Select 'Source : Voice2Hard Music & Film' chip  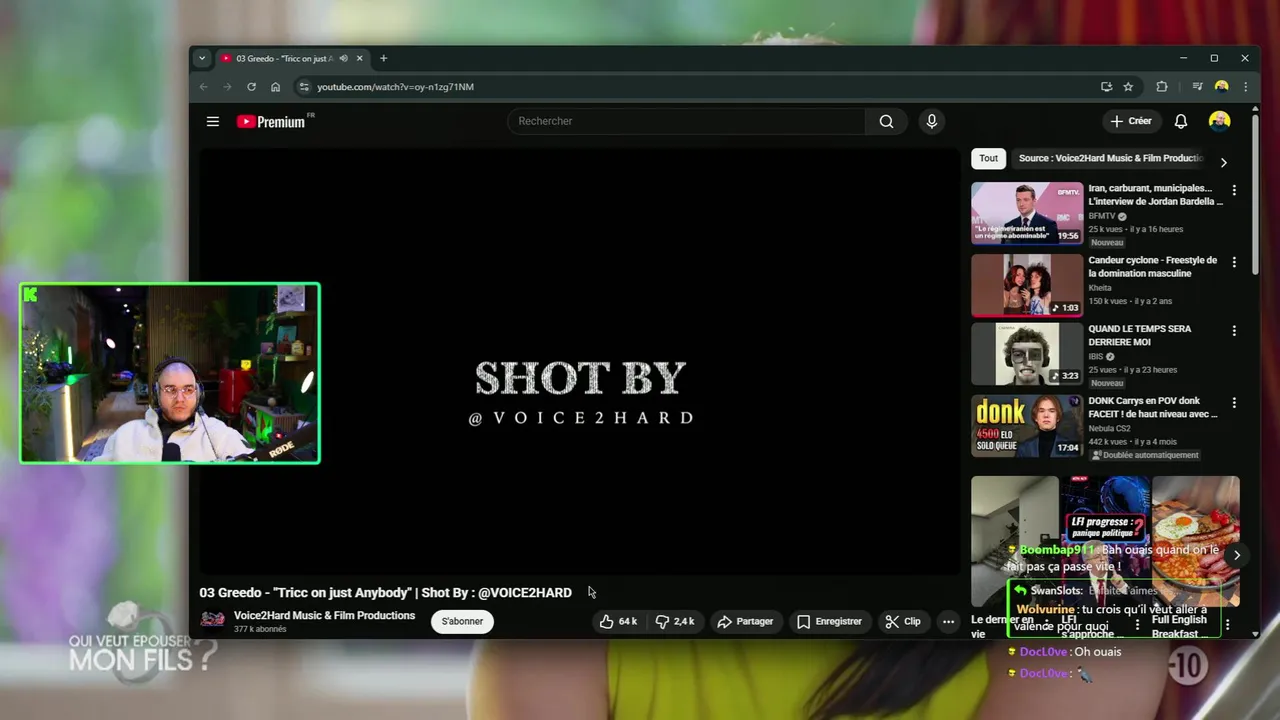(1110, 158)
